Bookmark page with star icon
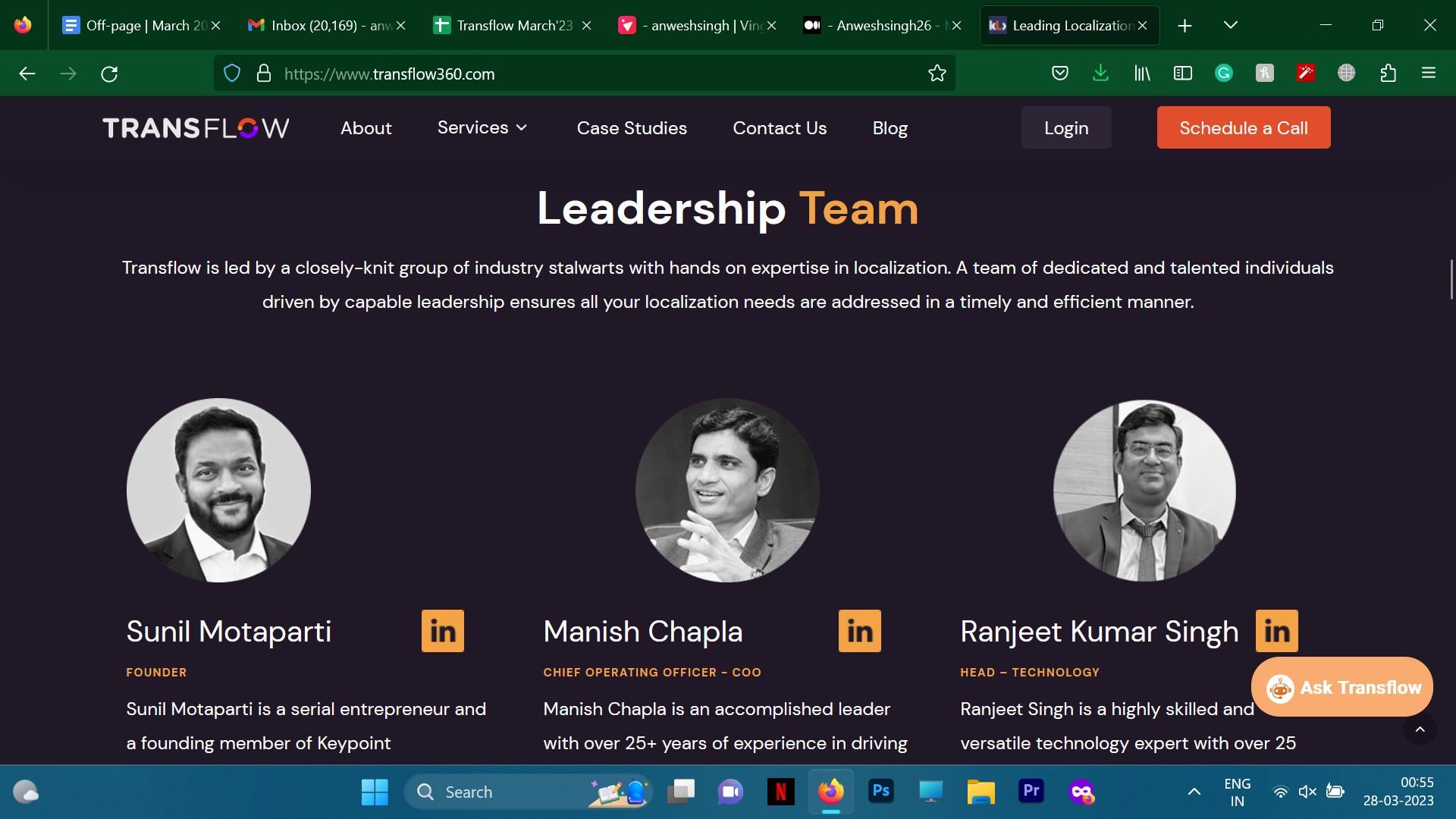 pyautogui.click(x=937, y=74)
